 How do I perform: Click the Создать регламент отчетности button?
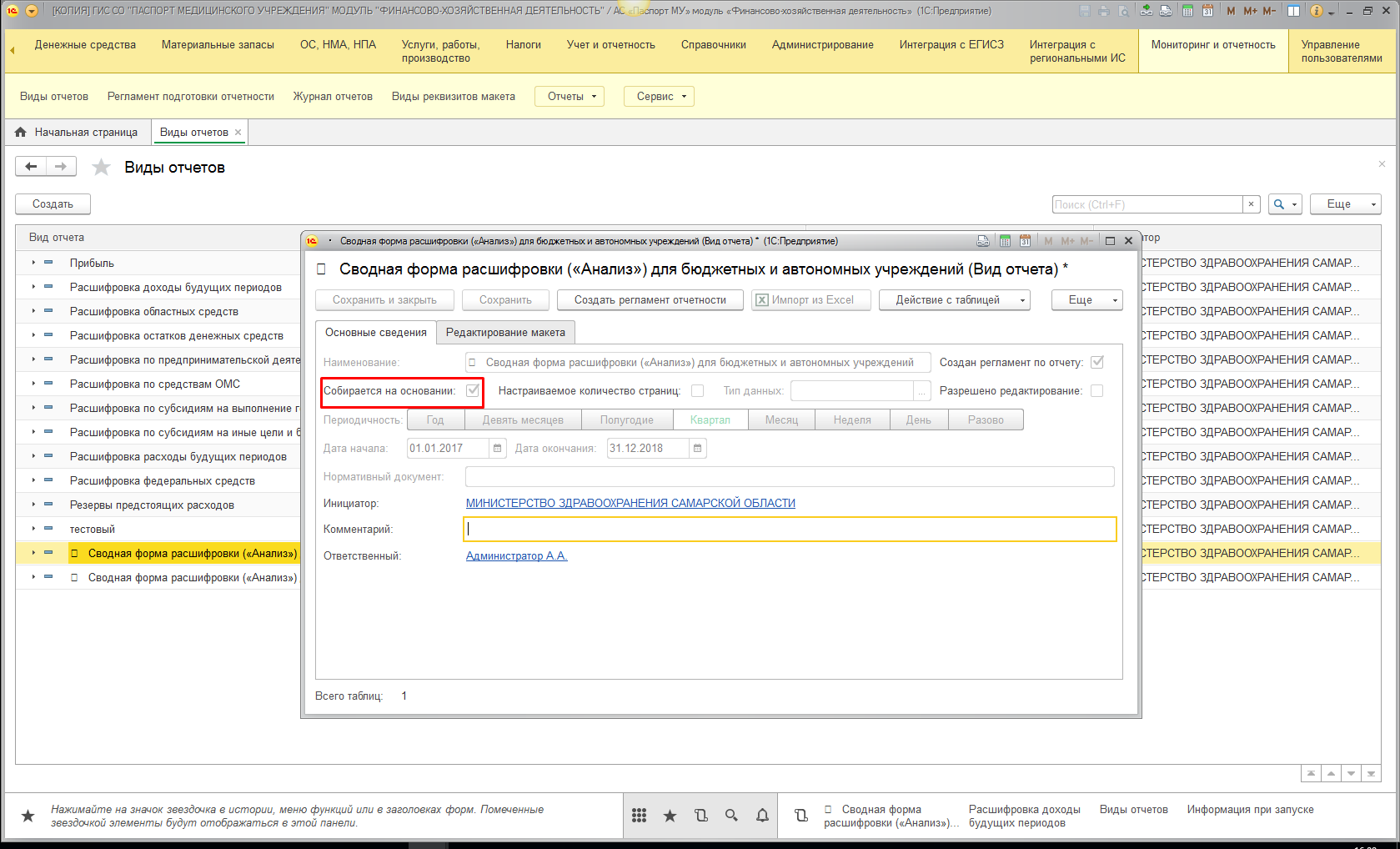pos(650,300)
